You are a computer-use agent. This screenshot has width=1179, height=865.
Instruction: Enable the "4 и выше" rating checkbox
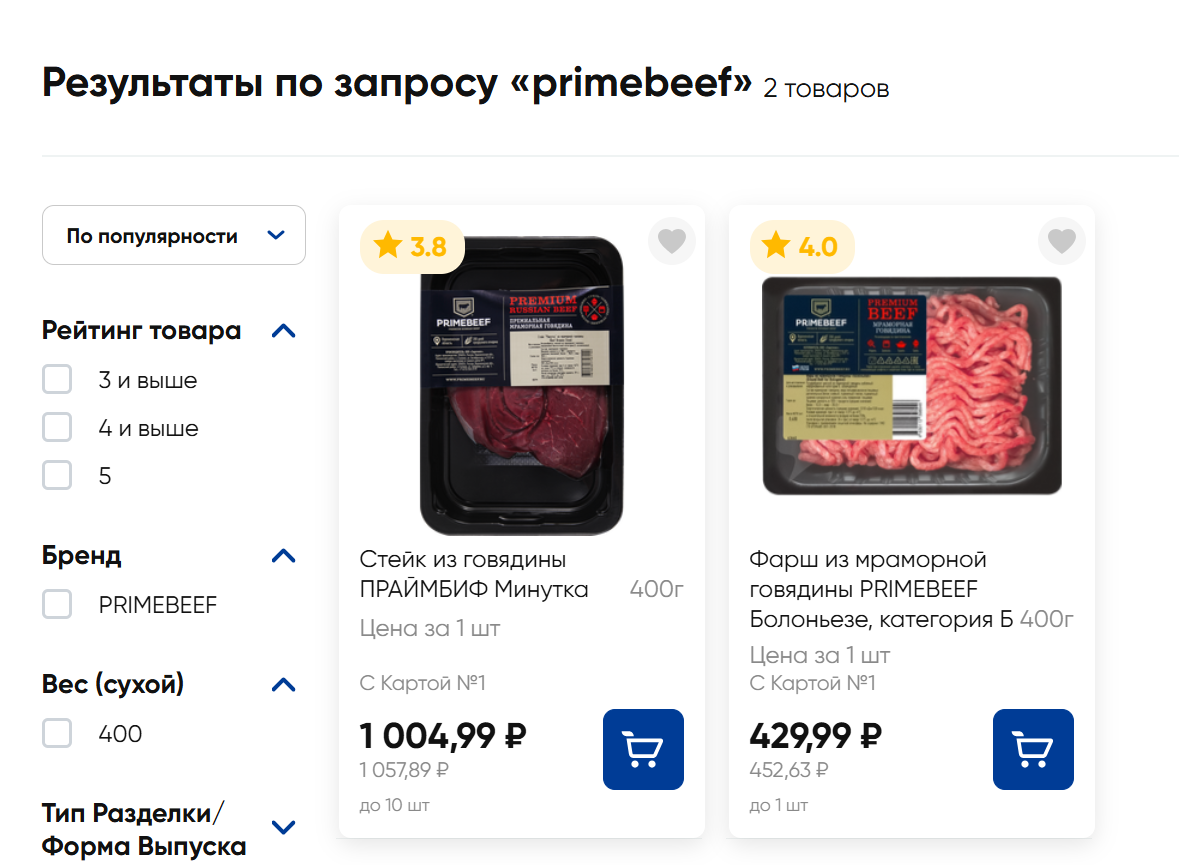tap(57, 428)
